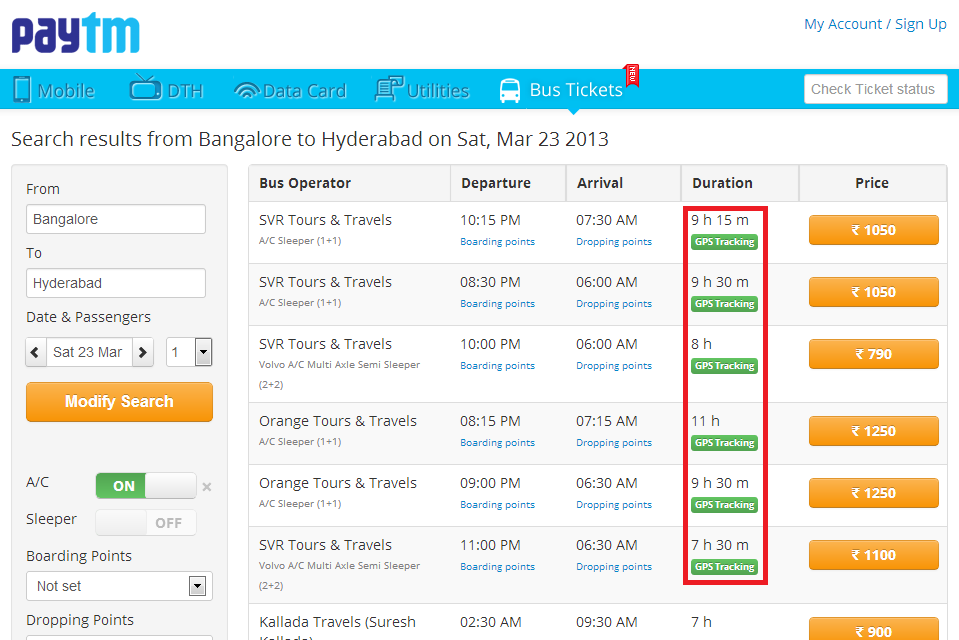Click the DTH television icon
This screenshot has height=640, width=959.
coord(144,87)
